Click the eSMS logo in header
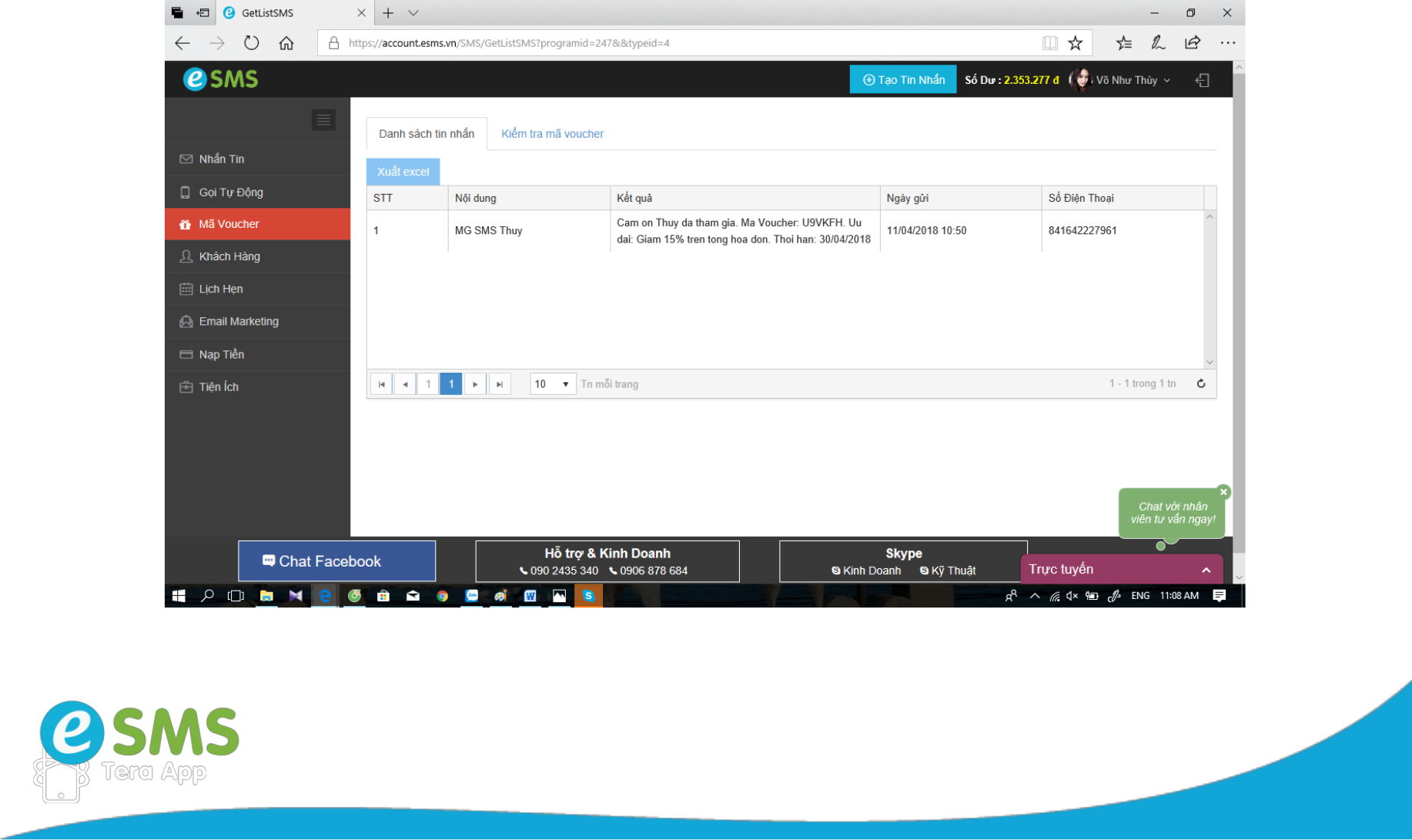Image resolution: width=1412 pixels, height=840 pixels. 220,79
